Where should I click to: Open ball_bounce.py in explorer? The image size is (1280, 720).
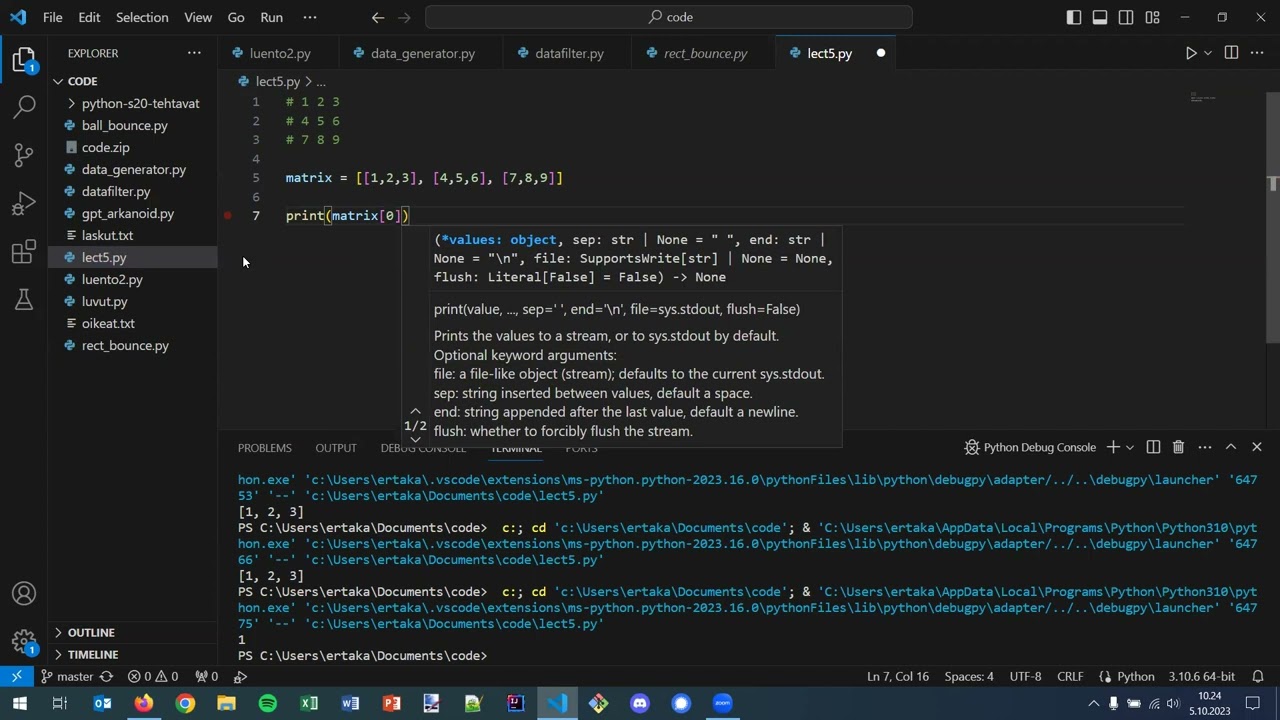(x=125, y=125)
